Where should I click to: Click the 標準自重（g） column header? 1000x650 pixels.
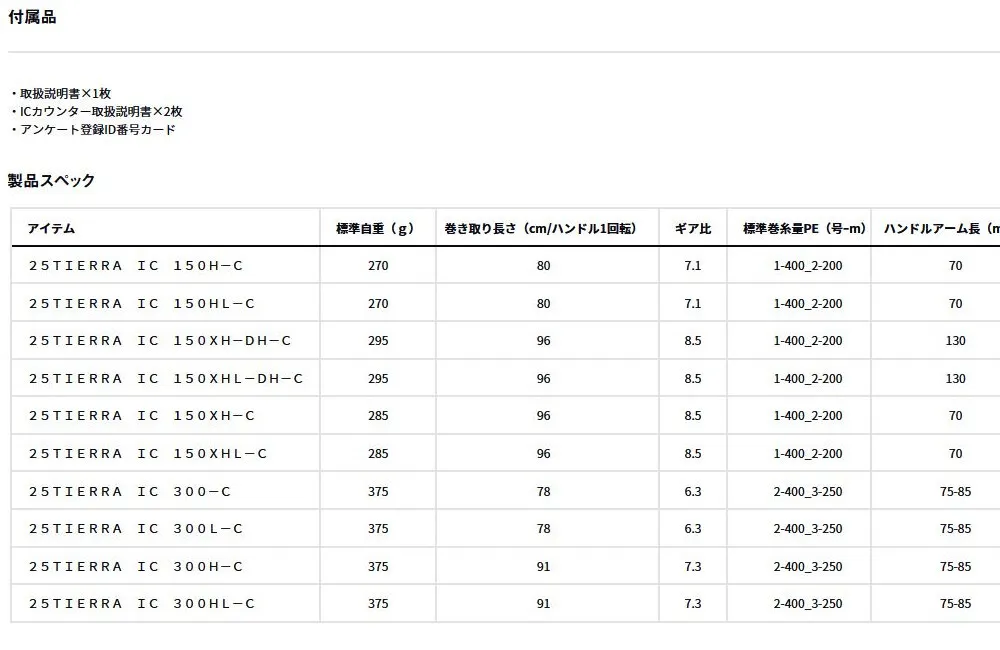coord(378,228)
